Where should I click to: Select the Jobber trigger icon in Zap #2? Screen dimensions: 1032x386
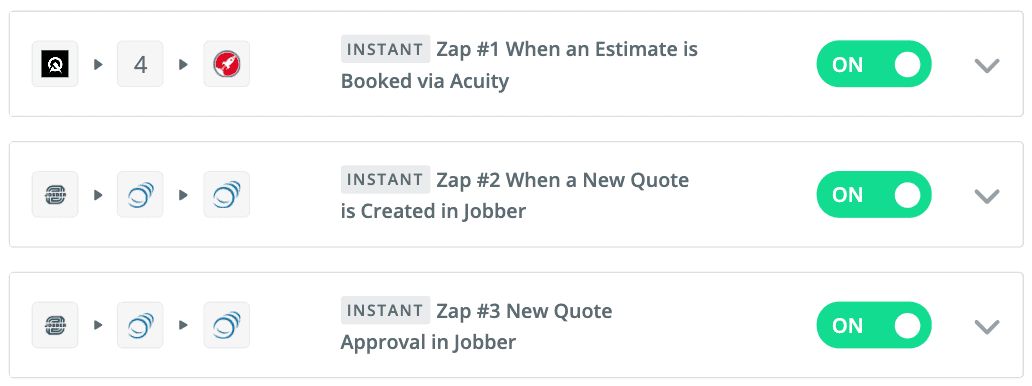point(55,194)
